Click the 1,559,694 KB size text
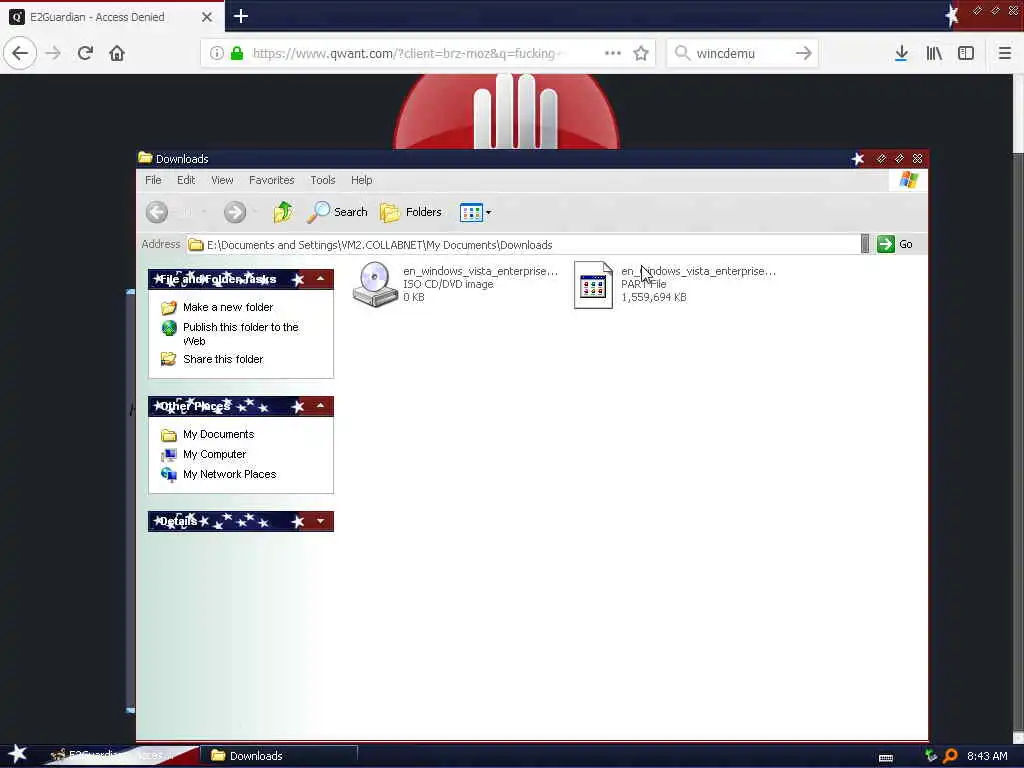 (x=654, y=297)
